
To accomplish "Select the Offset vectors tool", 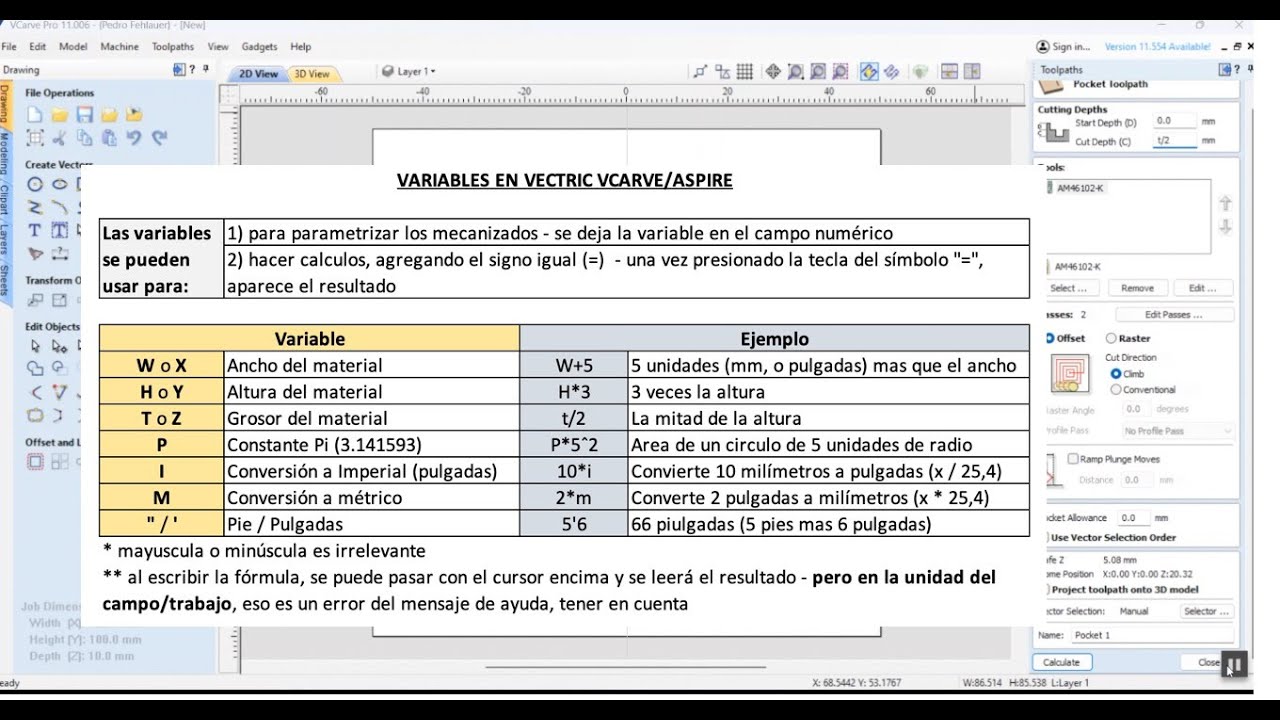I will tap(35, 461).
